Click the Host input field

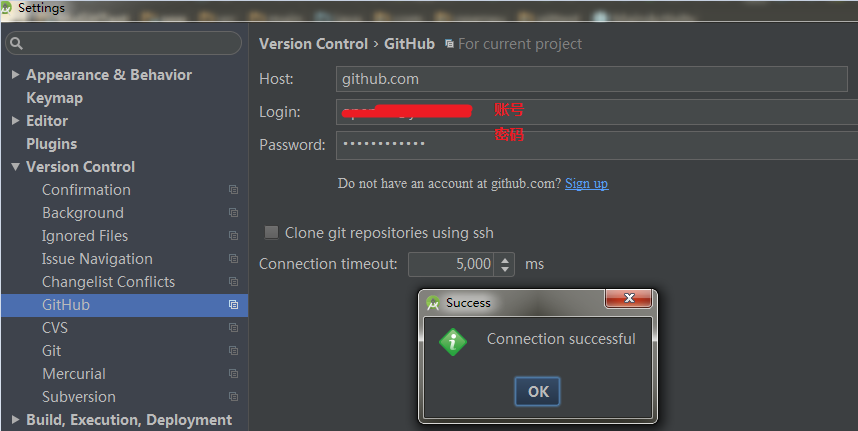595,79
